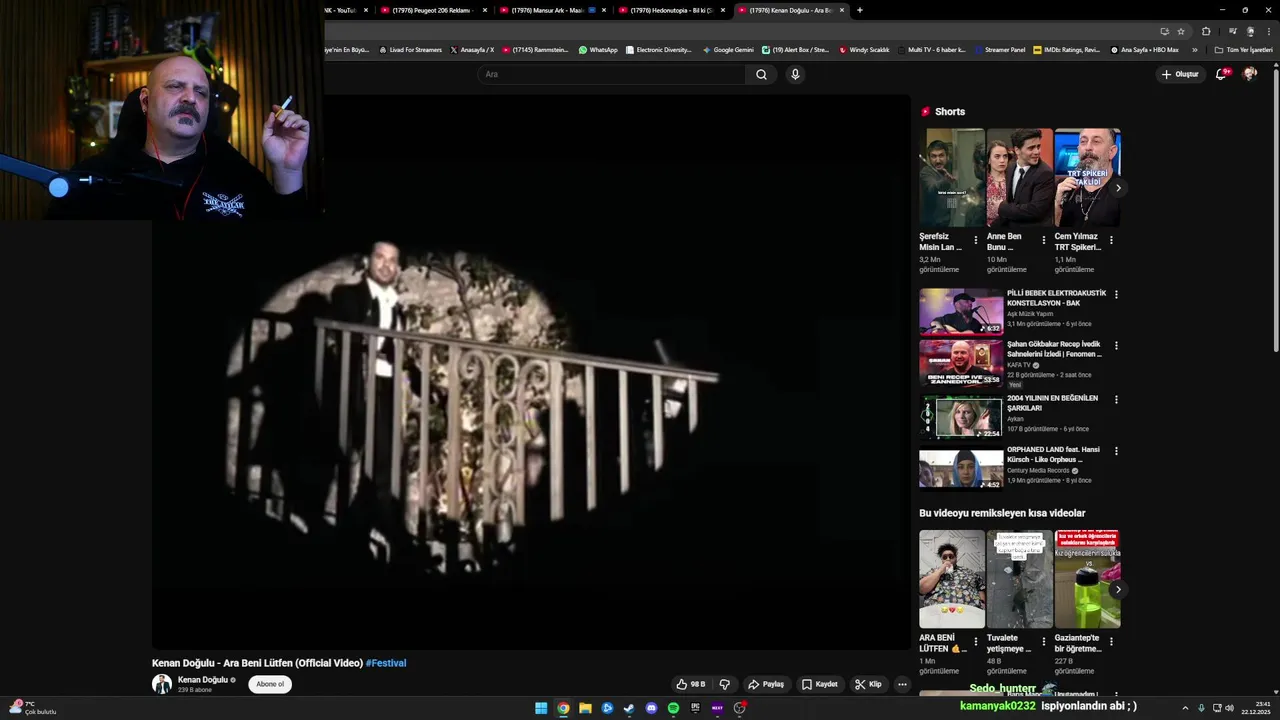
Task: Open Livad For Streamers bookmark
Action: 410,50
